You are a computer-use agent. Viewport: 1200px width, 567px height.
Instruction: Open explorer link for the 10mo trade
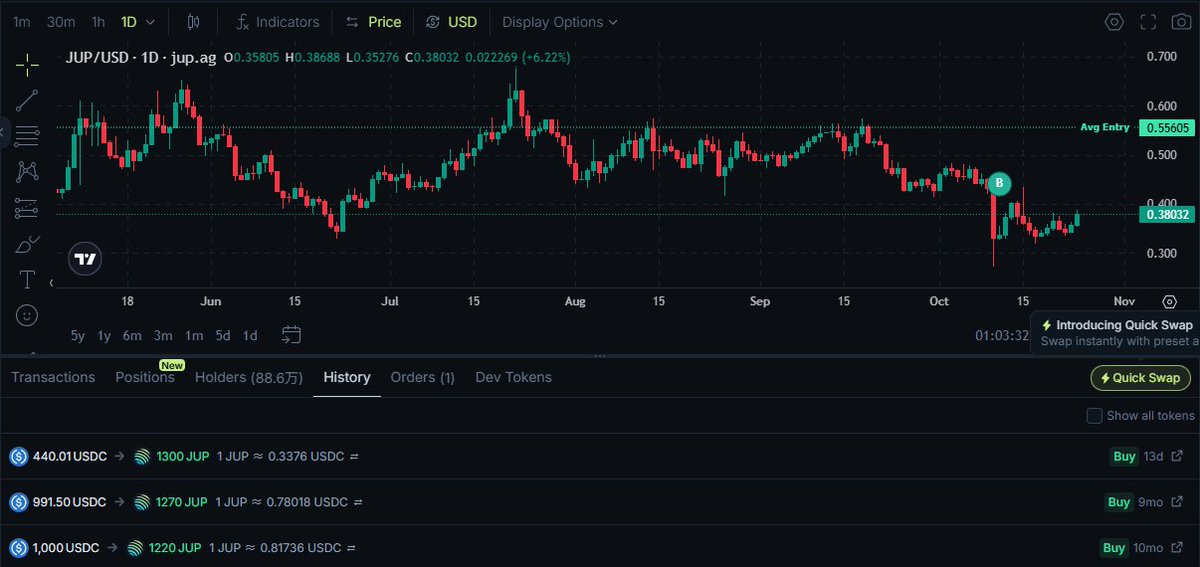point(1177,548)
